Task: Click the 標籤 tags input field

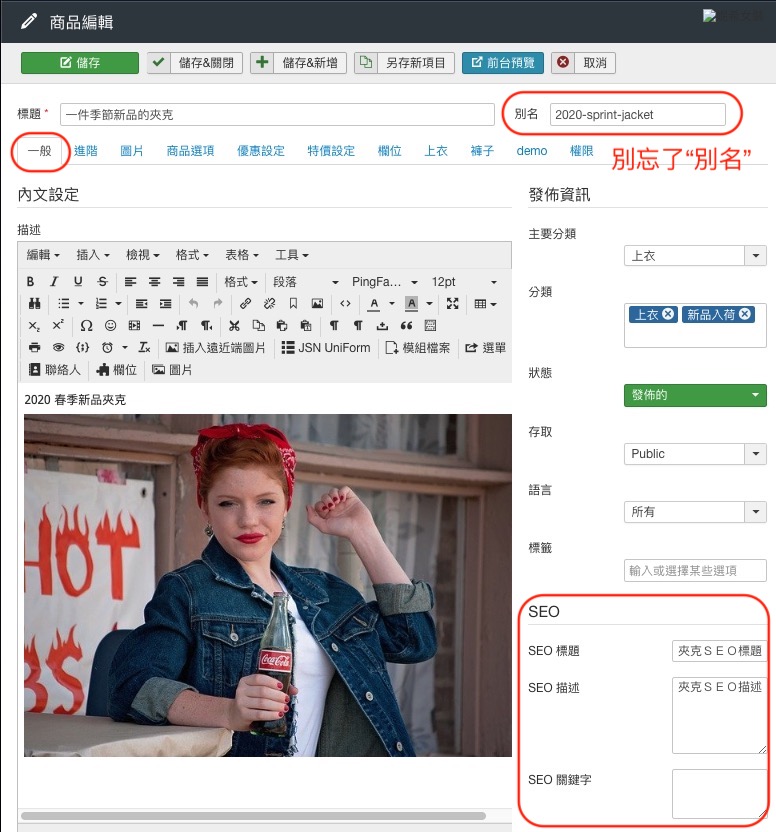Action: pyautogui.click(x=695, y=570)
